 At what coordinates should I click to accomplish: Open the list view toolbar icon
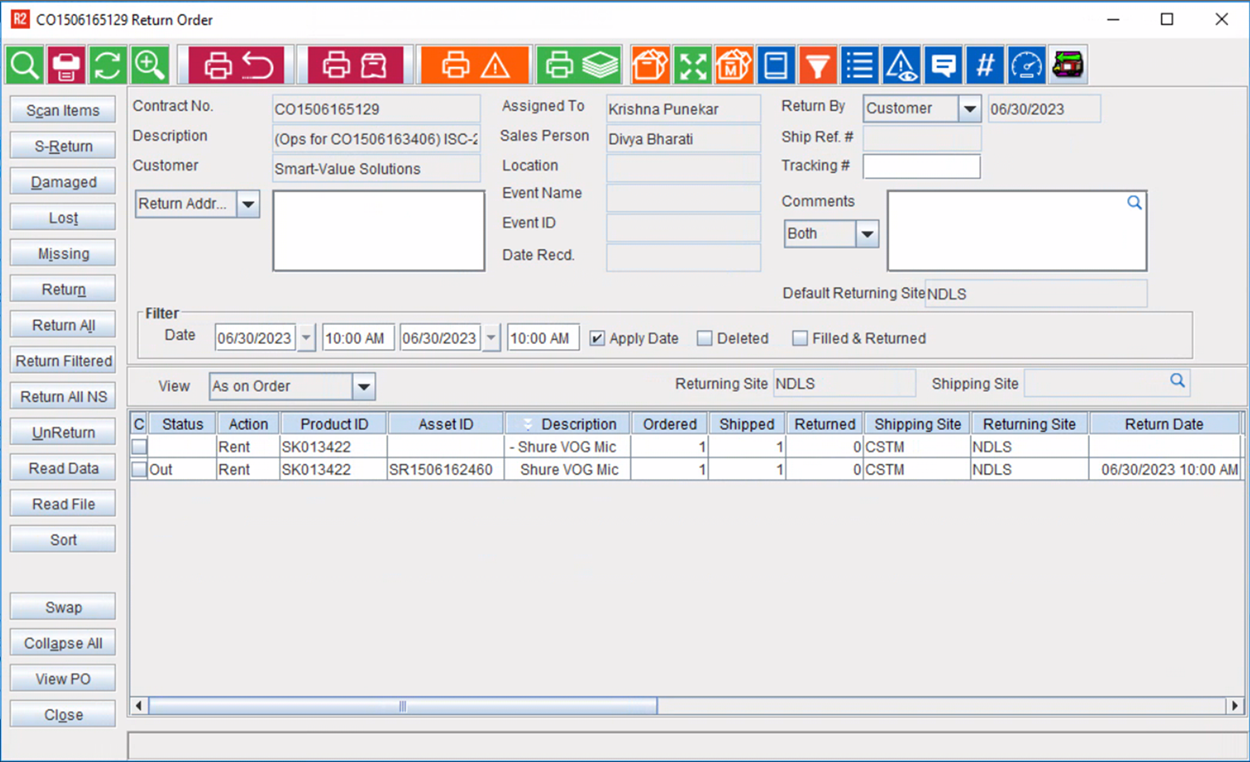click(859, 64)
